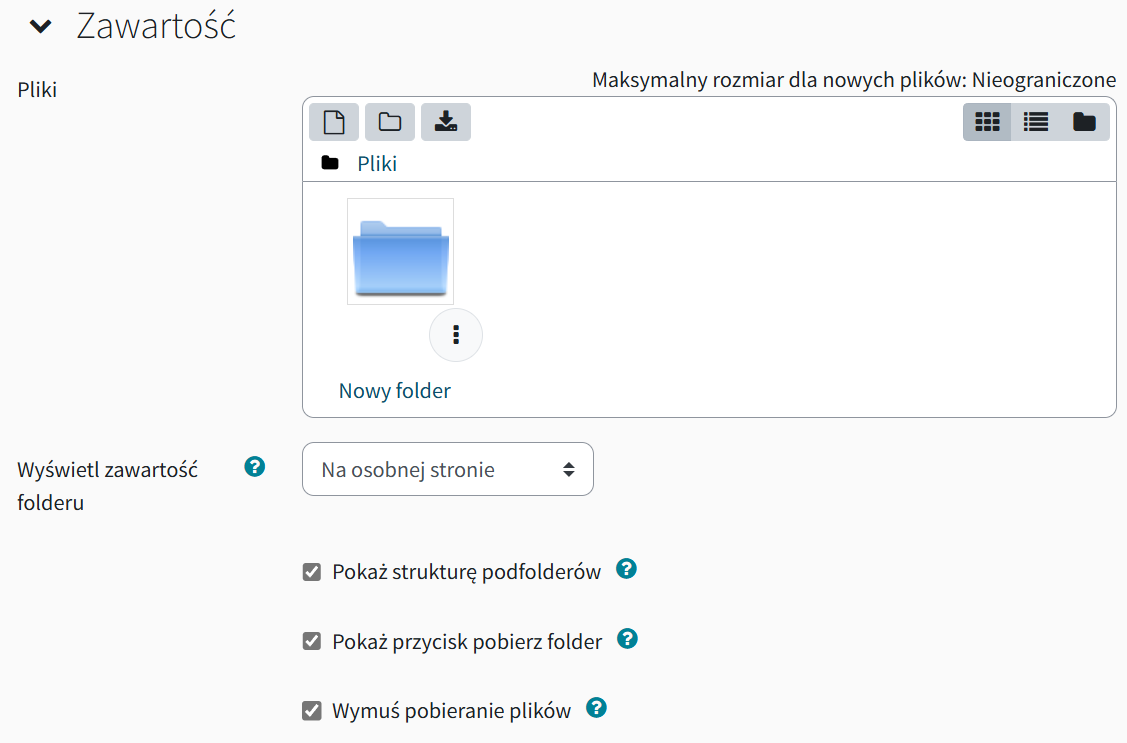This screenshot has width=1127, height=743.
Task: Click the Pliki breadcrumb link
Action: 377,164
